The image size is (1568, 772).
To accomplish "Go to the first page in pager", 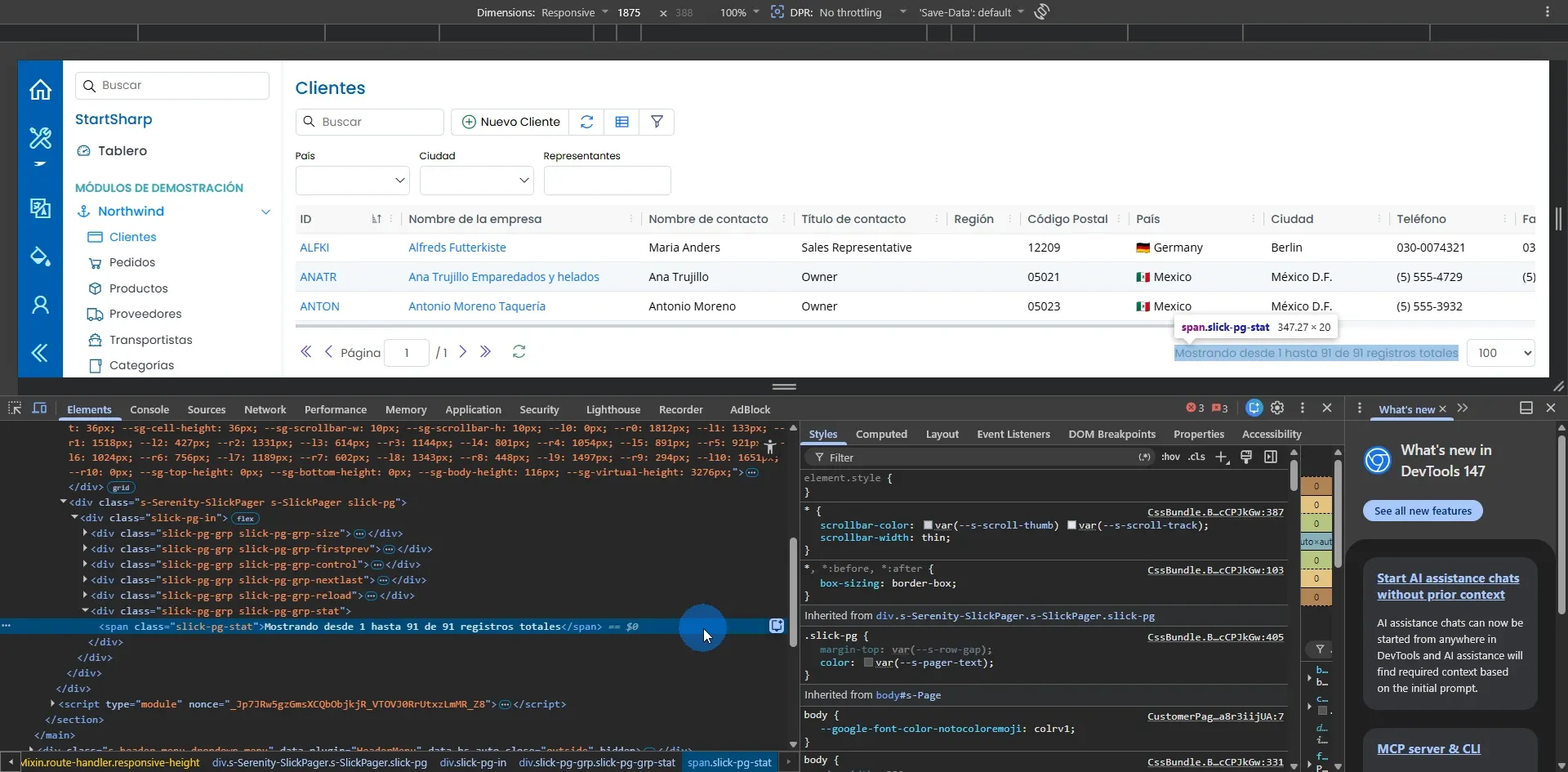I will tap(305, 351).
